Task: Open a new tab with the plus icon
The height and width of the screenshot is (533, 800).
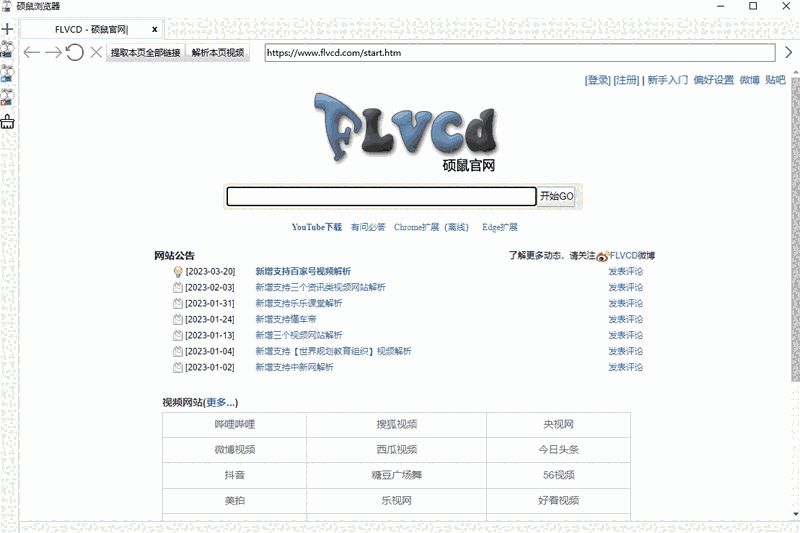Action: pyautogui.click(x=7, y=29)
